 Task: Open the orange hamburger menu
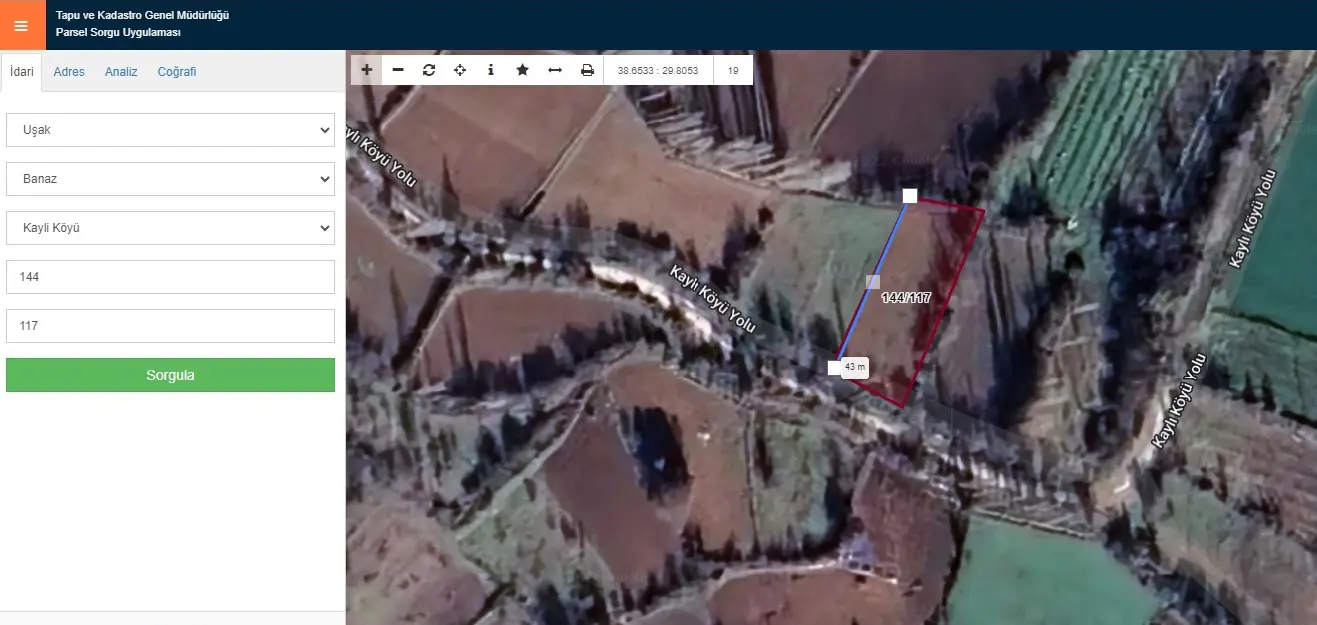tap(22, 25)
